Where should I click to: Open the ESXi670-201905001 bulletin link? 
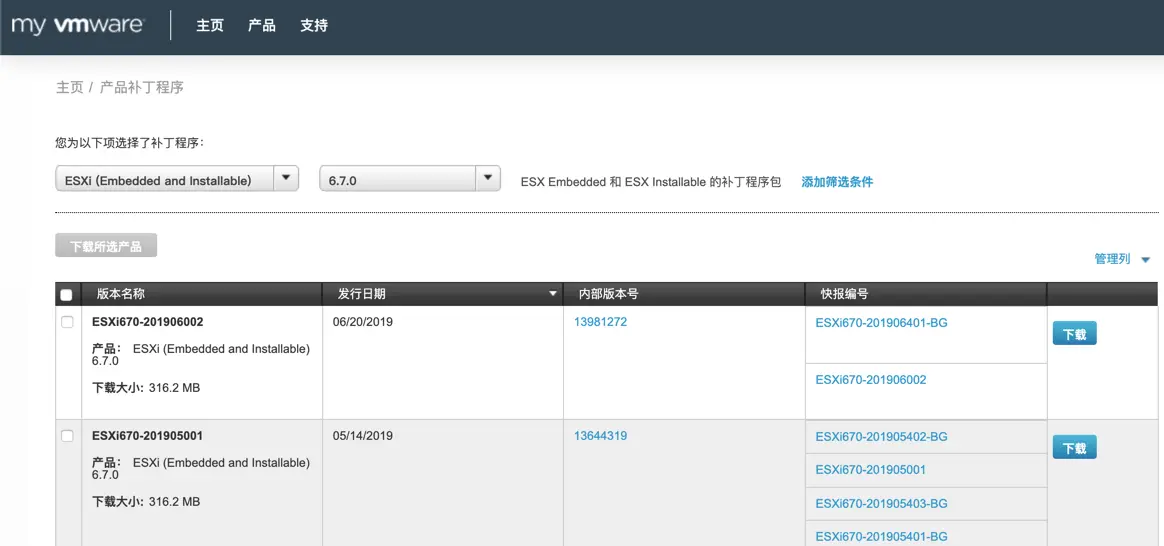871,470
